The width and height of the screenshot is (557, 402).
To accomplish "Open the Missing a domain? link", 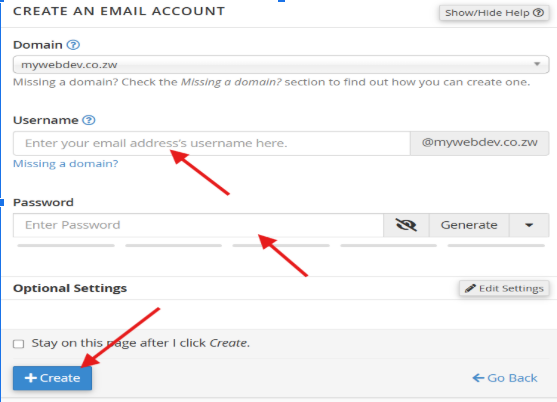I will point(66,164).
